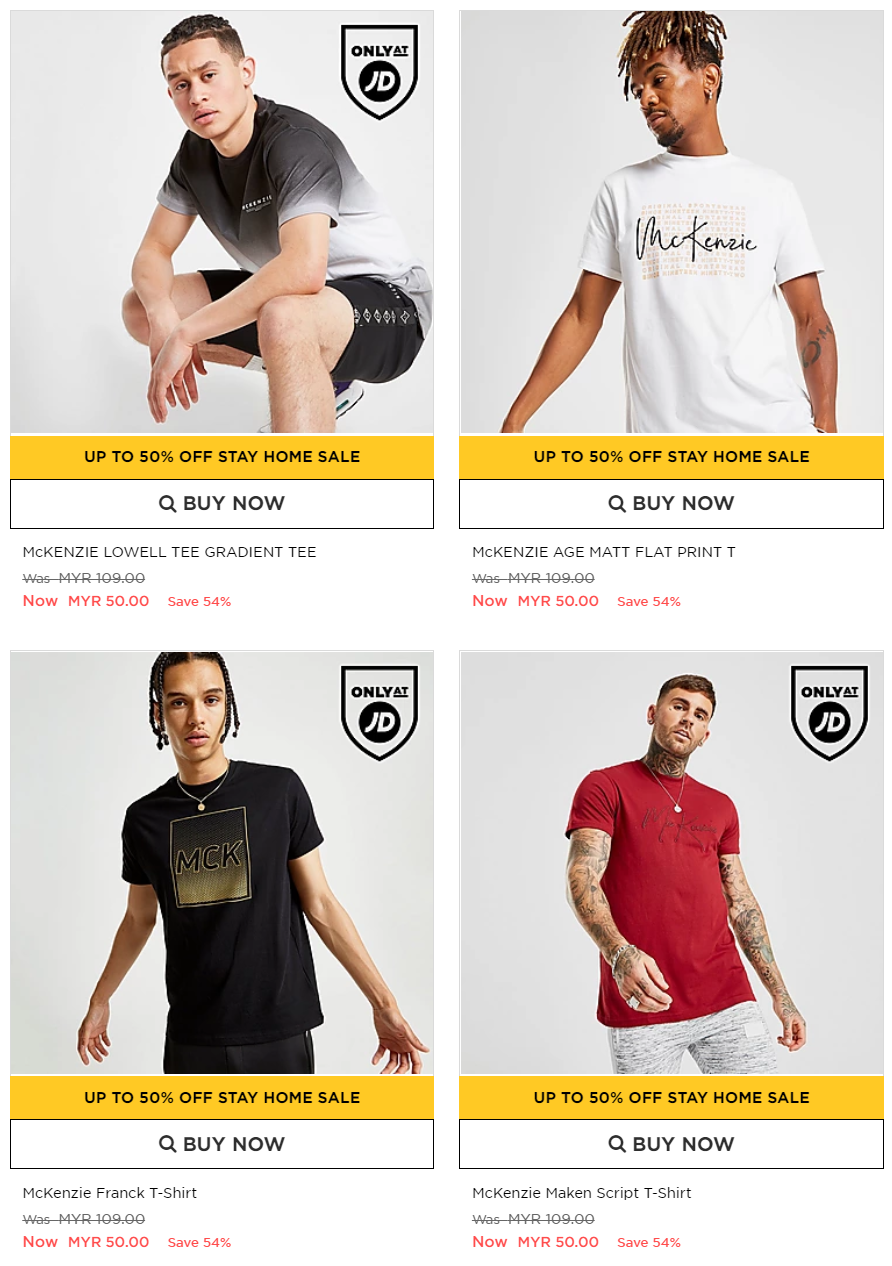Click sale banner under Age Matt image

coord(672,457)
